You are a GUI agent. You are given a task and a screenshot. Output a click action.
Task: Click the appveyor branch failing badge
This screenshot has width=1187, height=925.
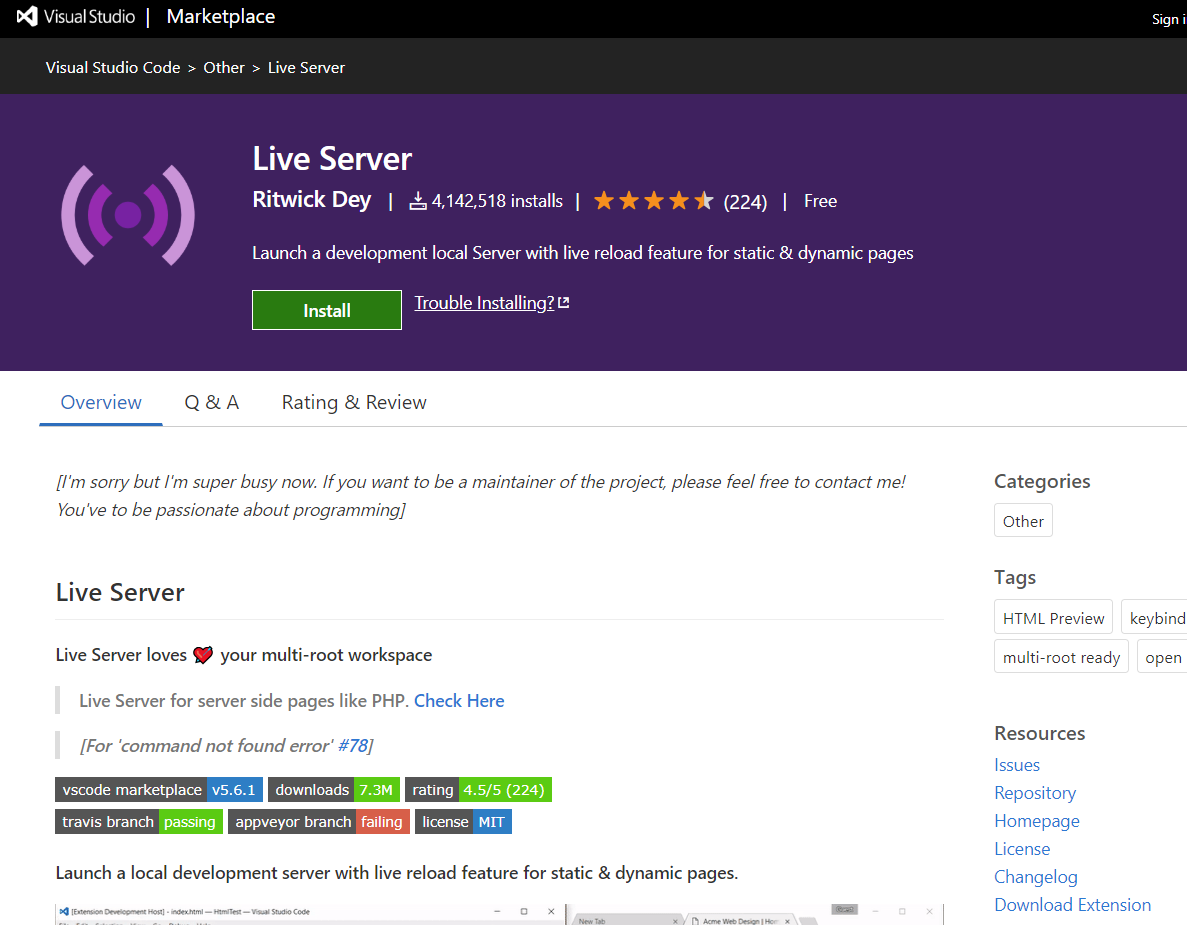[319, 821]
